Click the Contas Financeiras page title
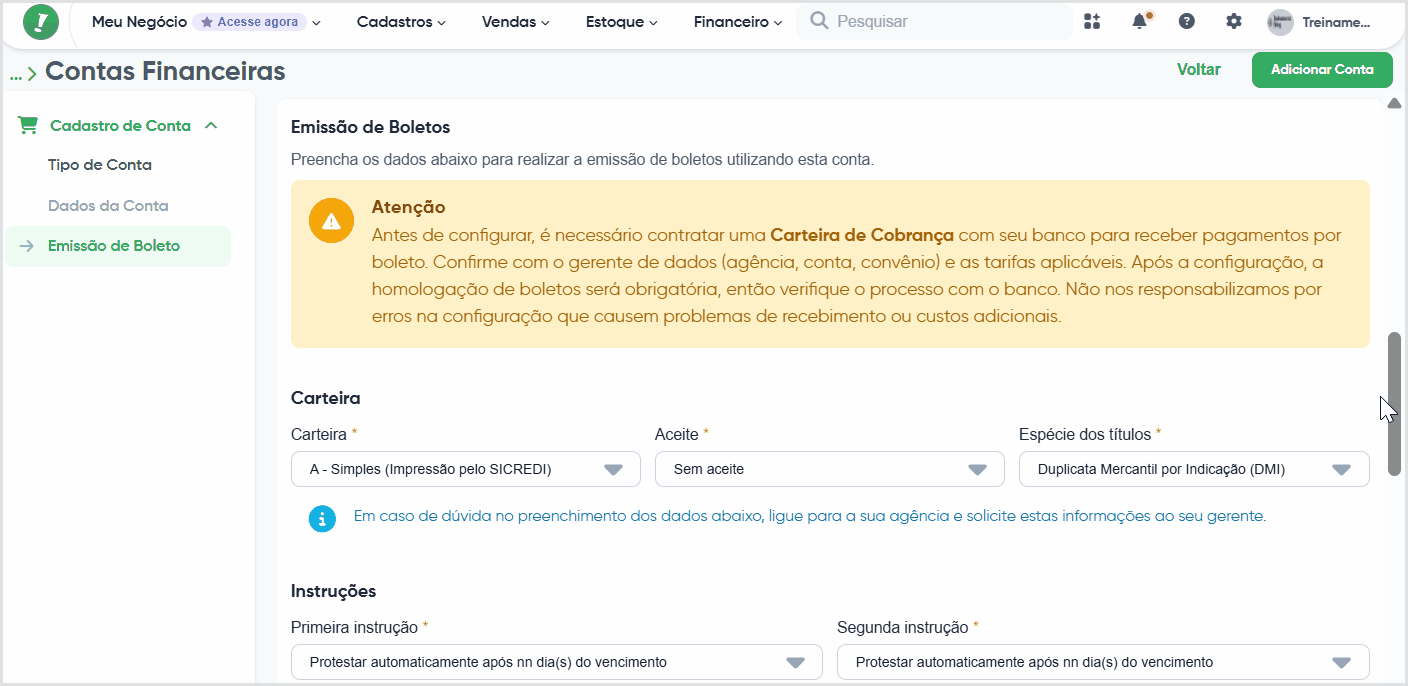1408x686 pixels. point(165,71)
